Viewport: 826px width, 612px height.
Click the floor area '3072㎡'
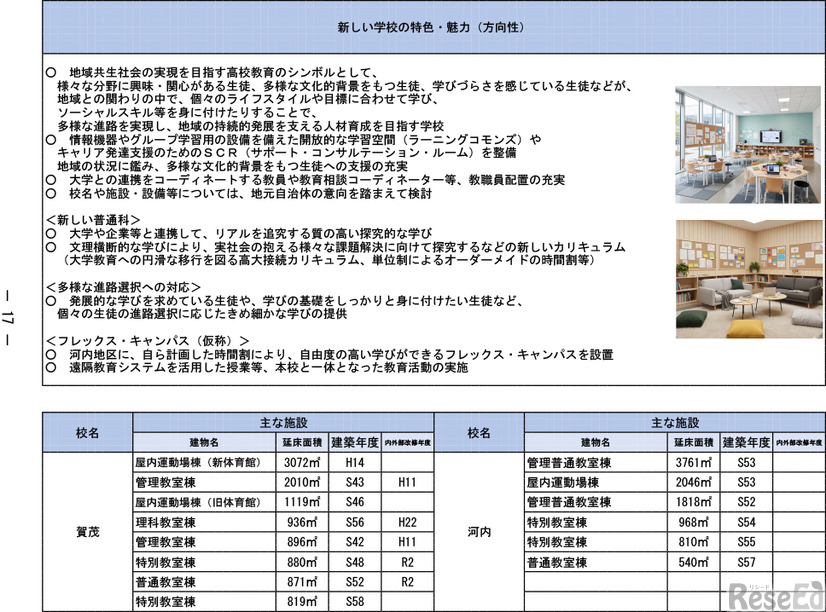pyautogui.click(x=302, y=462)
